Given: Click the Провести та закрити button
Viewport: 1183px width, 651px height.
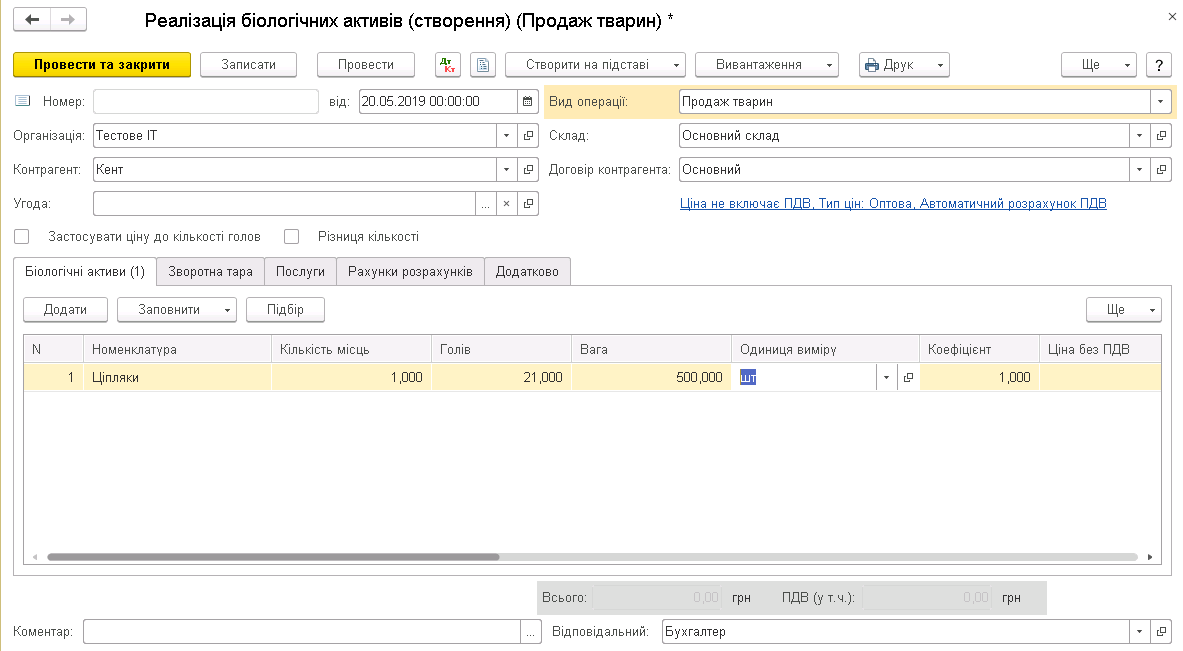Looking at the screenshot, I should coord(101,64).
